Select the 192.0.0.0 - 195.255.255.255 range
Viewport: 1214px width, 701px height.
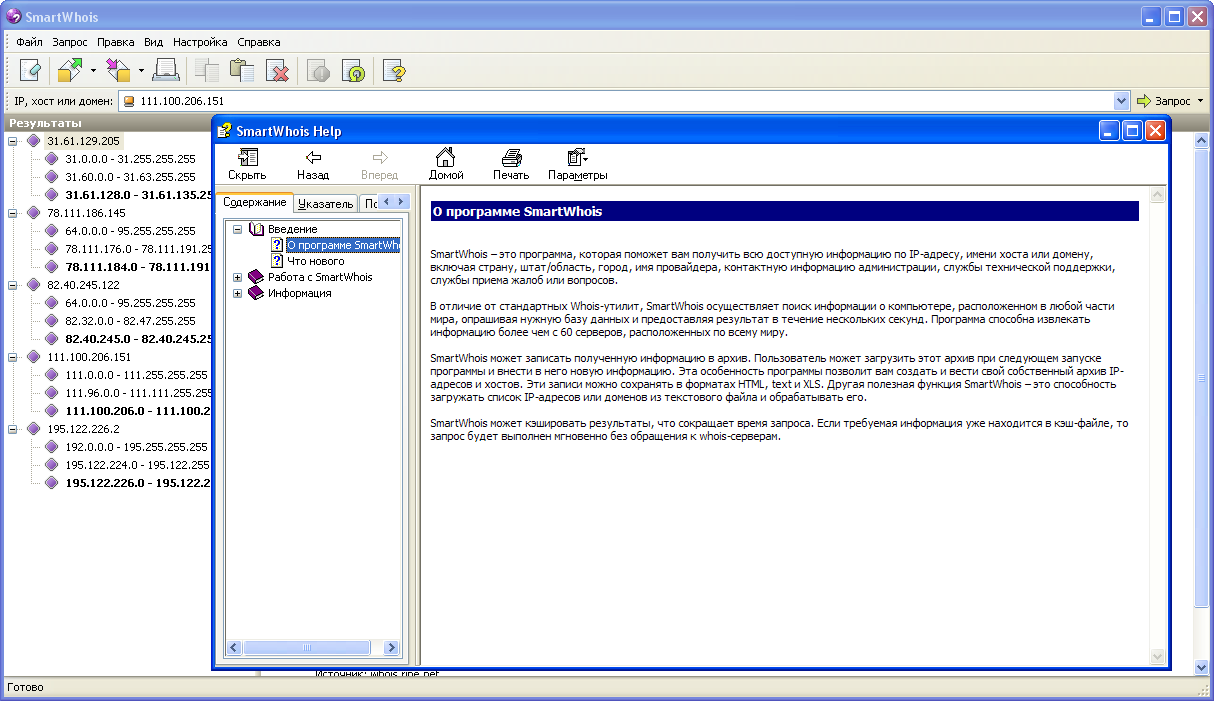click(x=136, y=447)
